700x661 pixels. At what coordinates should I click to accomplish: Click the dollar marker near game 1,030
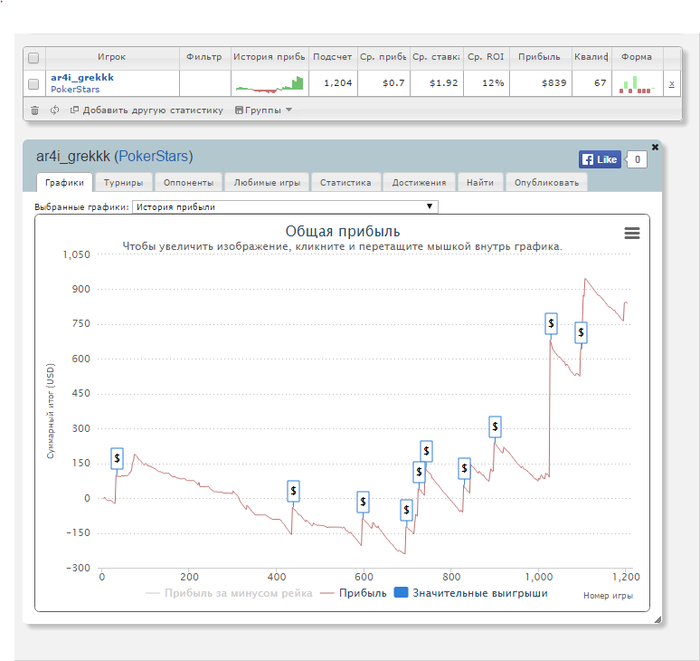pos(551,324)
